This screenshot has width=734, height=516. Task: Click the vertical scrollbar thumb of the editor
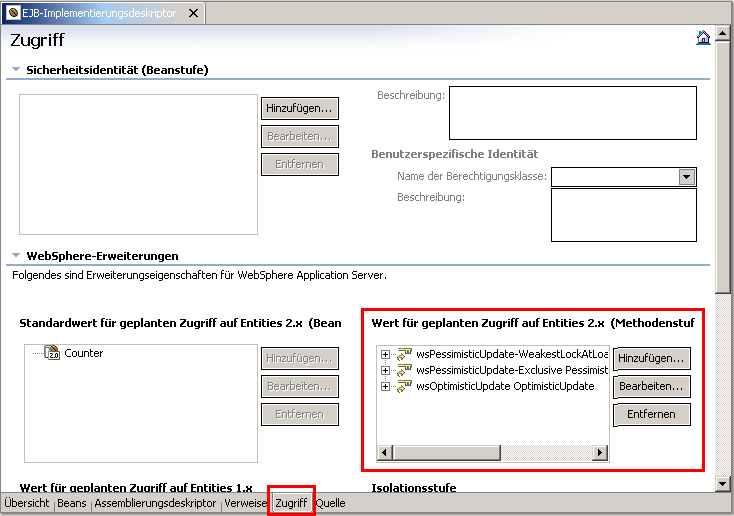(x=722, y=167)
